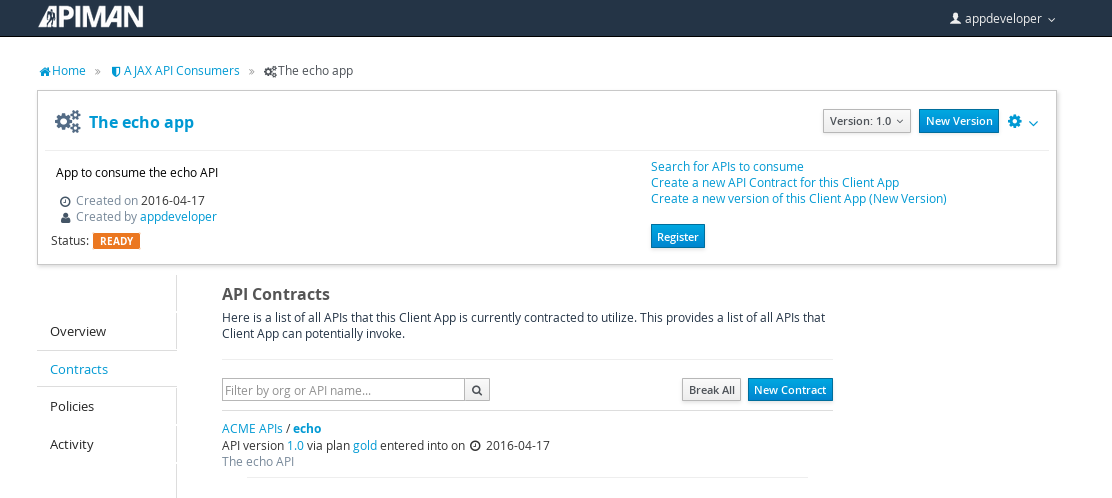1112x498 pixels.
Task: Click the shield icon beside A JAX API Consumers
Action: click(x=116, y=72)
